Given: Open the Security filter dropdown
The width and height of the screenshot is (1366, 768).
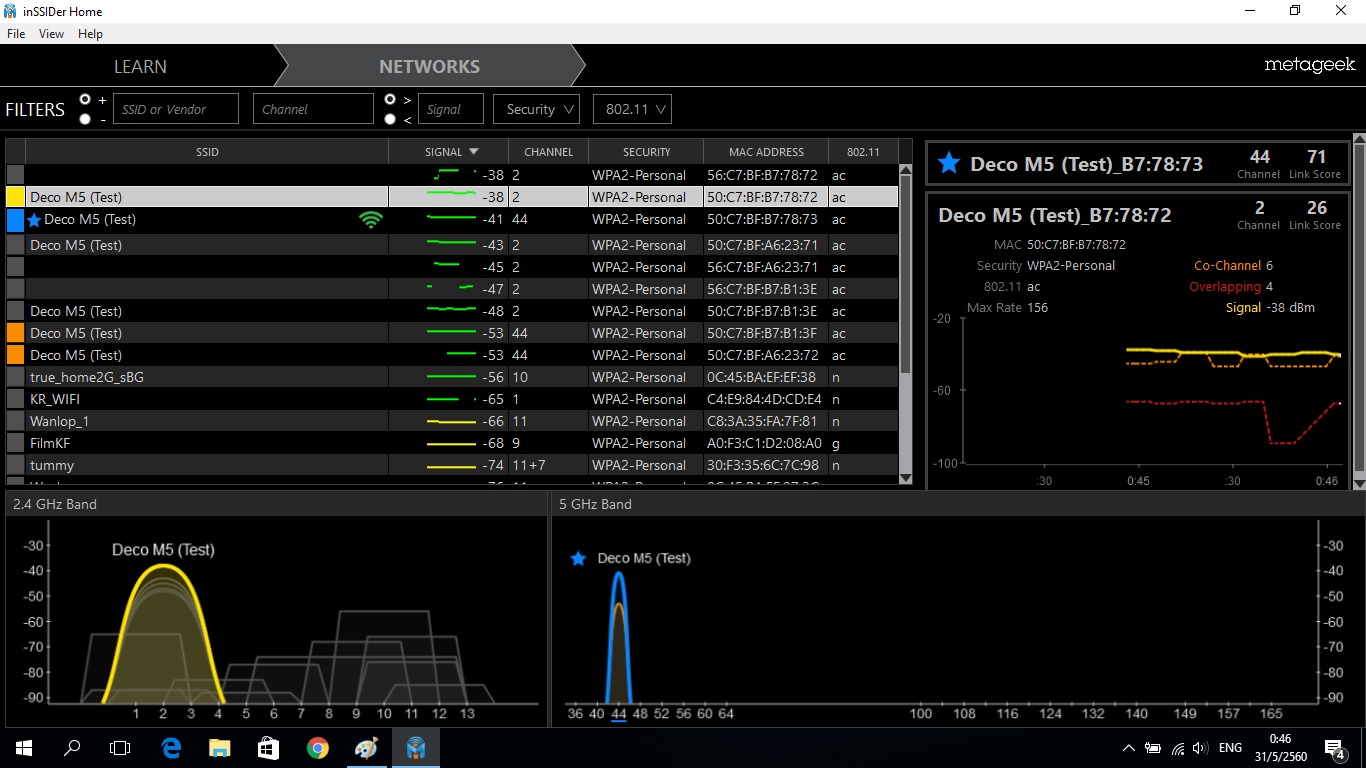Looking at the screenshot, I should pos(536,109).
